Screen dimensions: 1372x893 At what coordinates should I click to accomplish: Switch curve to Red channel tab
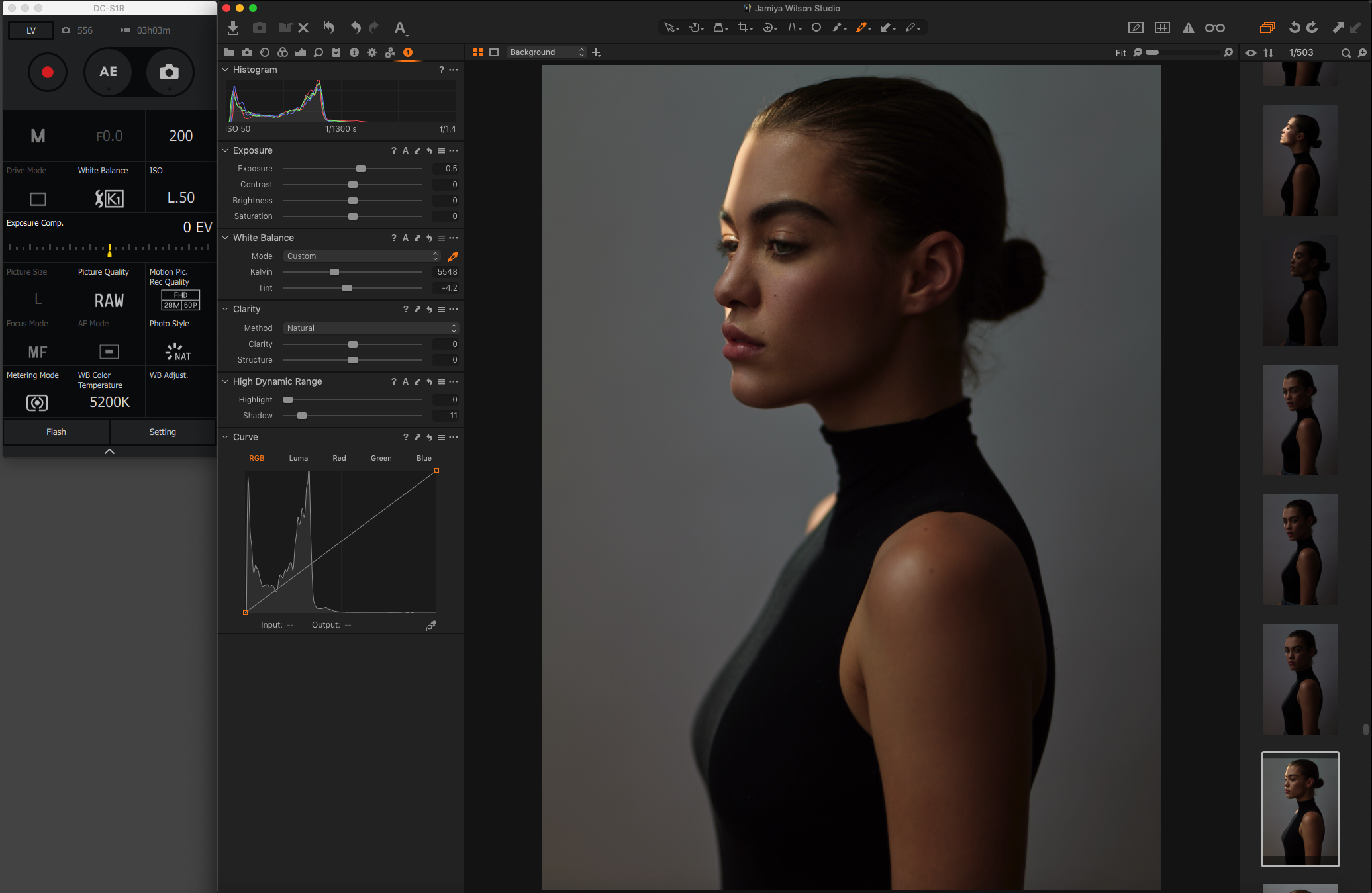pos(339,458)
